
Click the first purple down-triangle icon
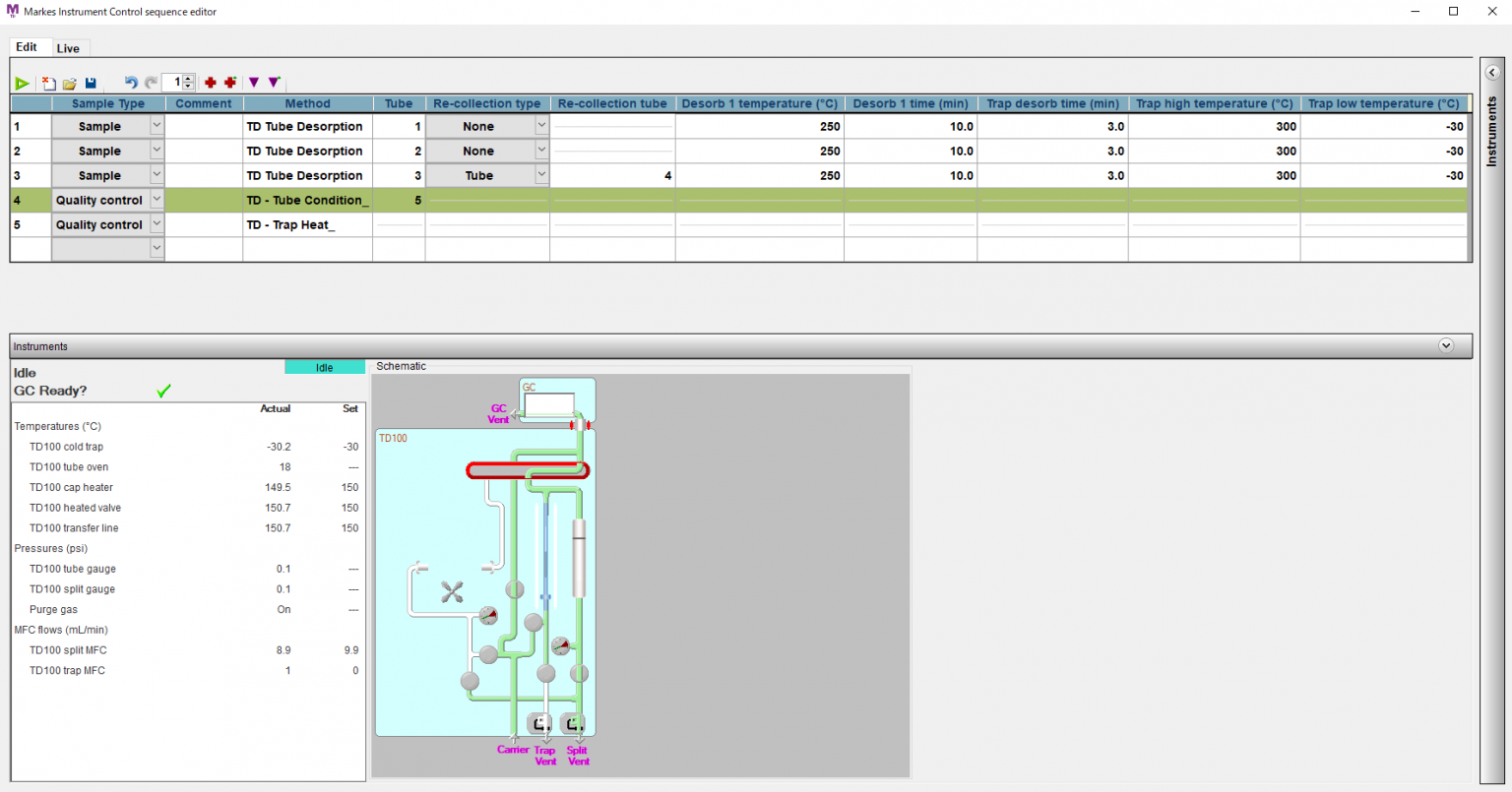click(x=254, y=83)
